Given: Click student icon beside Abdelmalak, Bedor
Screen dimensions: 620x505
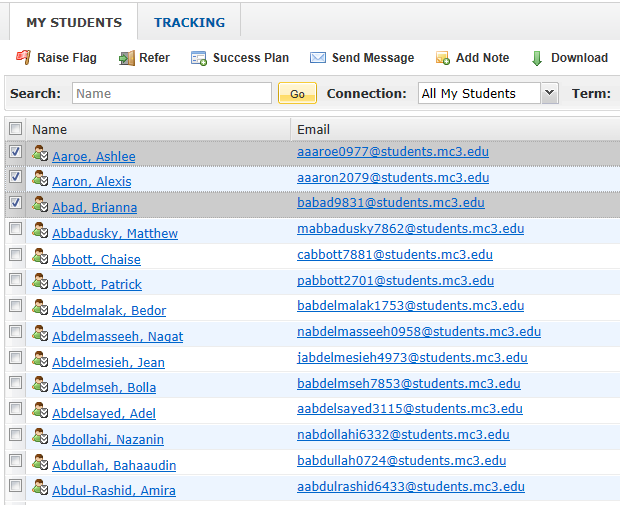Looking at the screenshot, I should click(40, 307).
